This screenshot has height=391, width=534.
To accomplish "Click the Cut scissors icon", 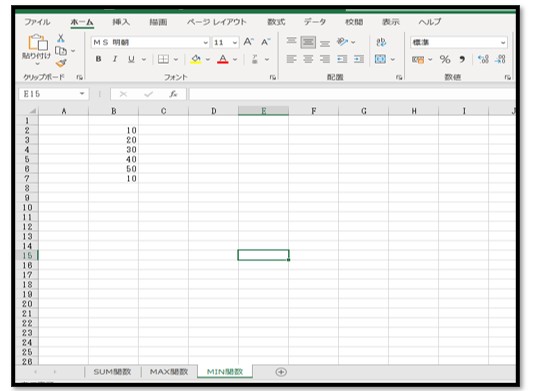I will pyautogui.click(x=61, y=38).
